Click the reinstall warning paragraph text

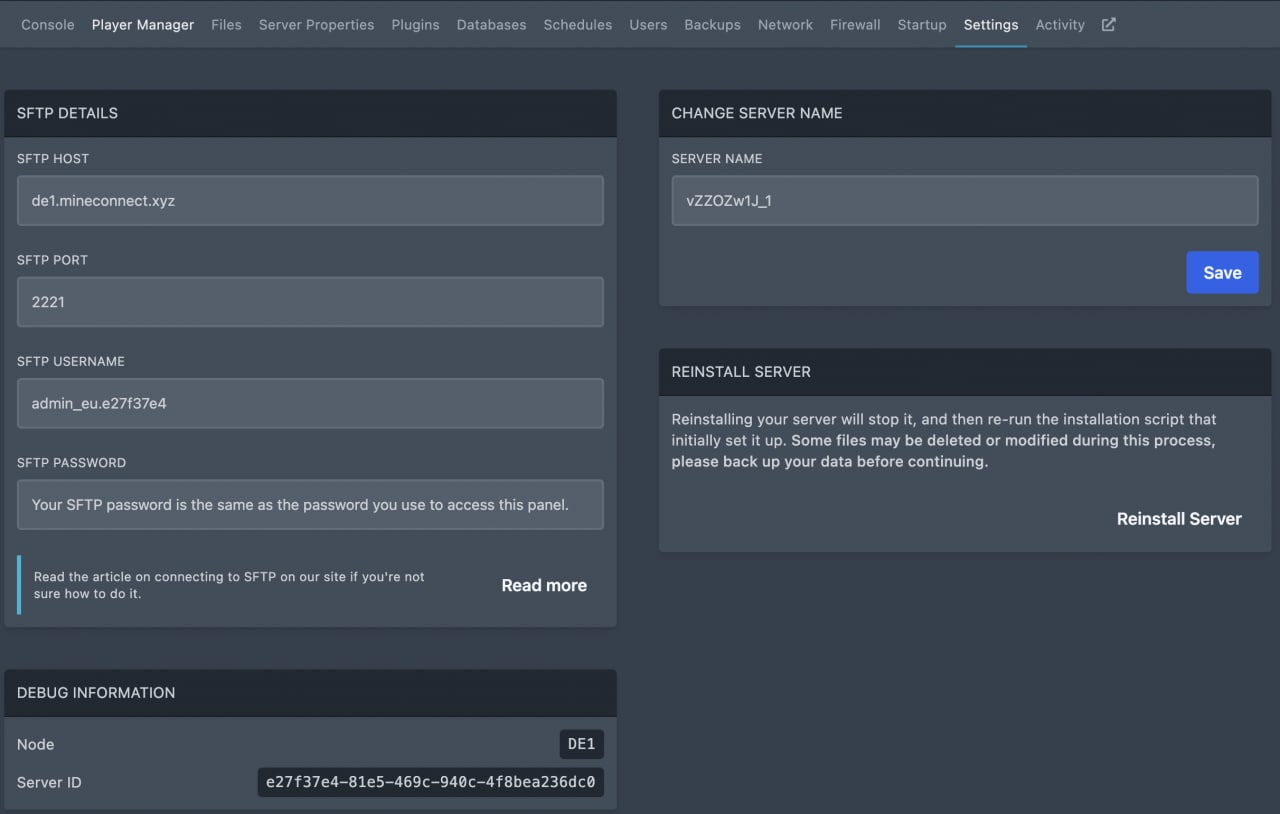[x=944, y=440]
